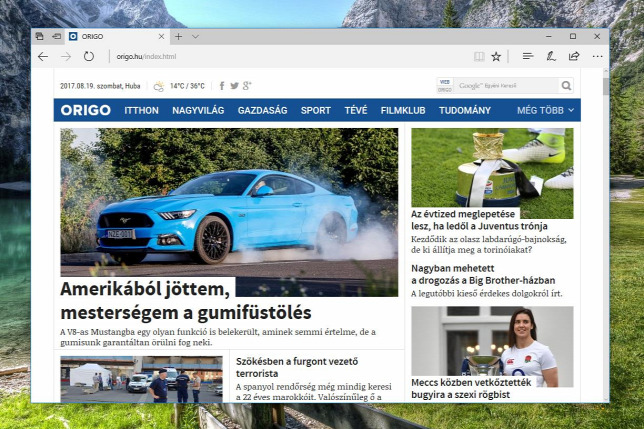Click the forward navigation arrow

[66, 56]
